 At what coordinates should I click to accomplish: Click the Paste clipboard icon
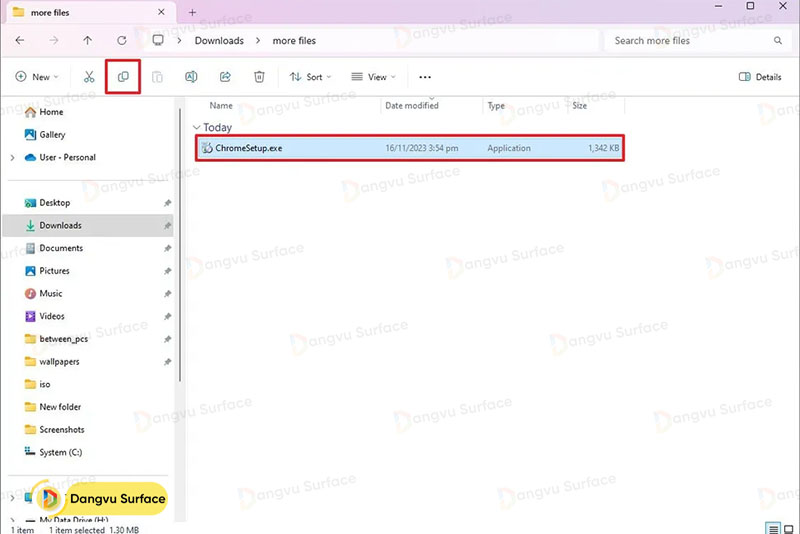[x=157, y=77]
